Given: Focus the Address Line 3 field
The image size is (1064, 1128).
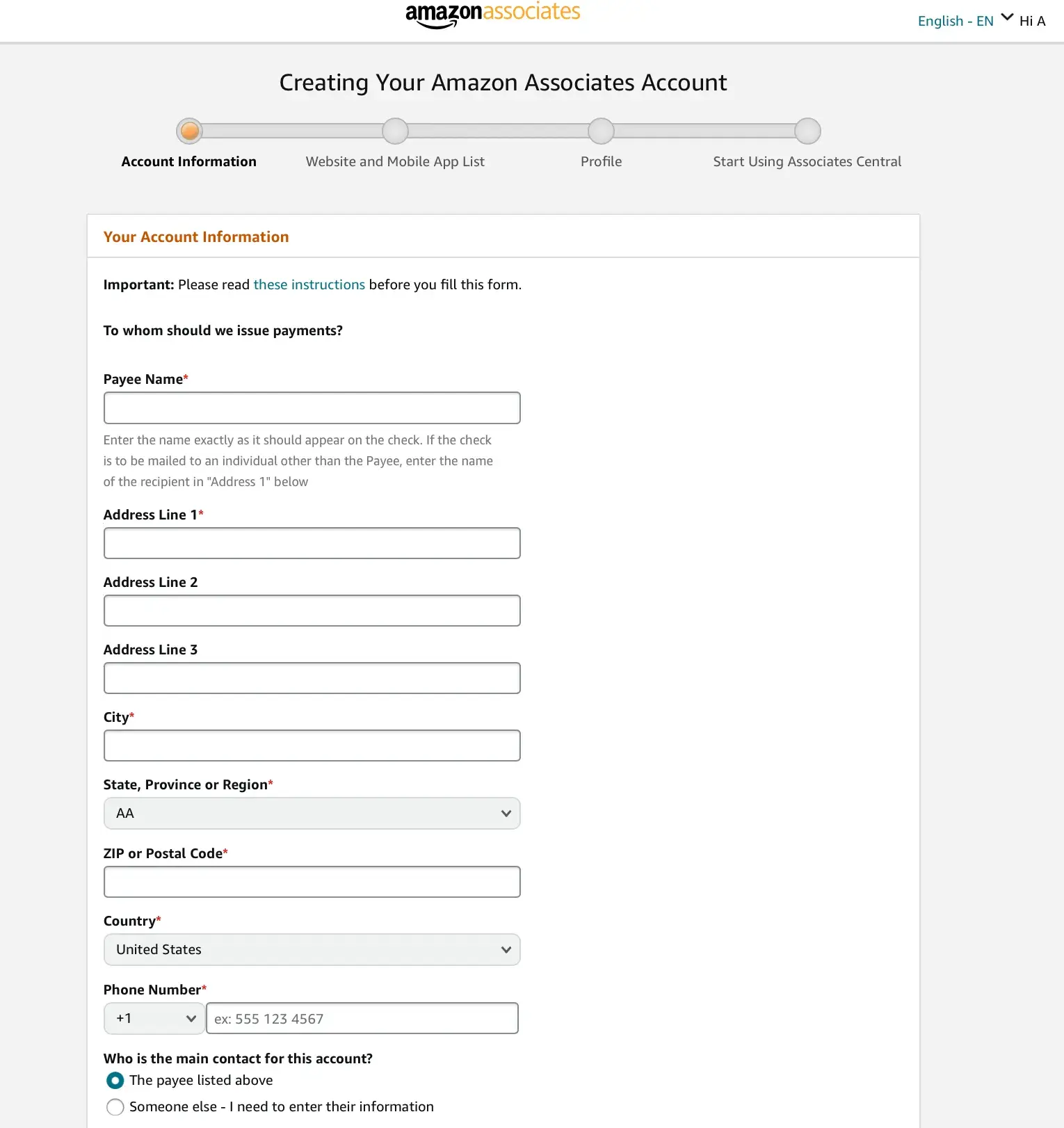Looking at the screenshot, I should 312,678.
